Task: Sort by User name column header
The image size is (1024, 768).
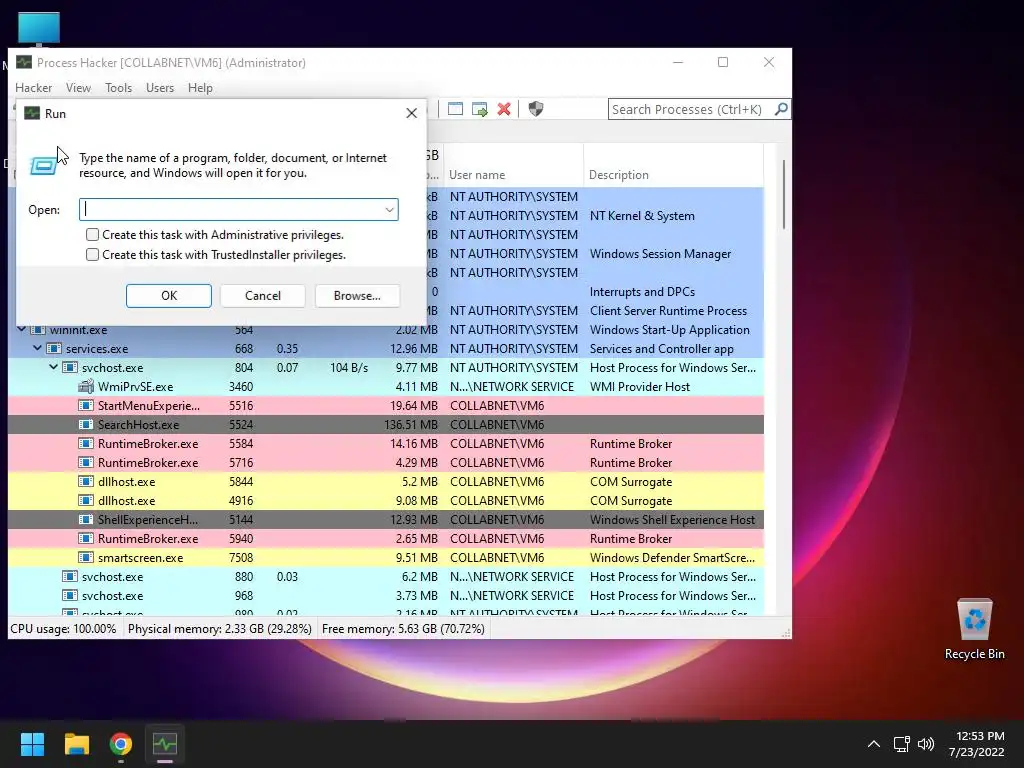Action: tap(514, 175)
